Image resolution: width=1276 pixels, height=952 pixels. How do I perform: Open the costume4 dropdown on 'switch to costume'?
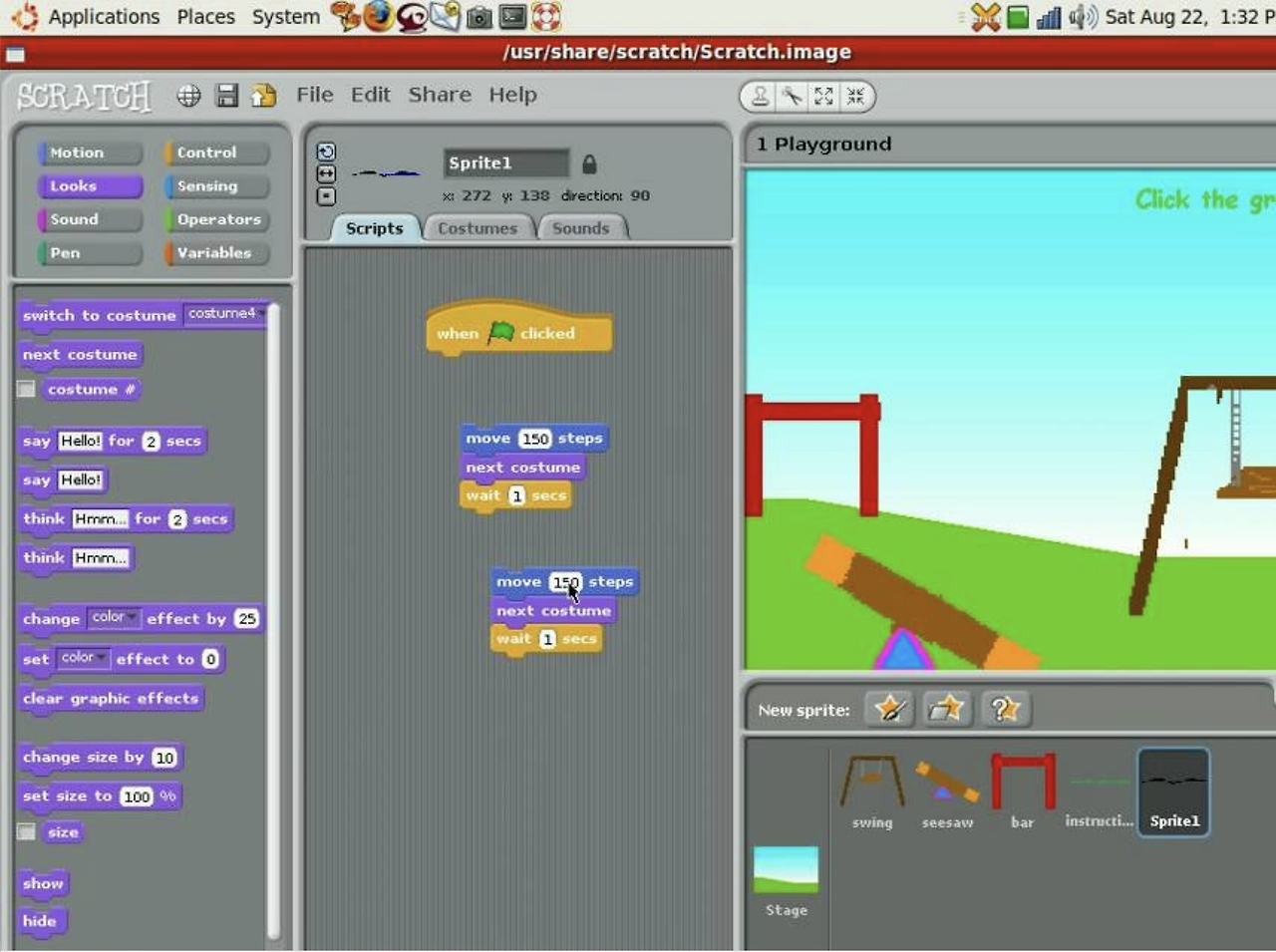tap(226, 313)
